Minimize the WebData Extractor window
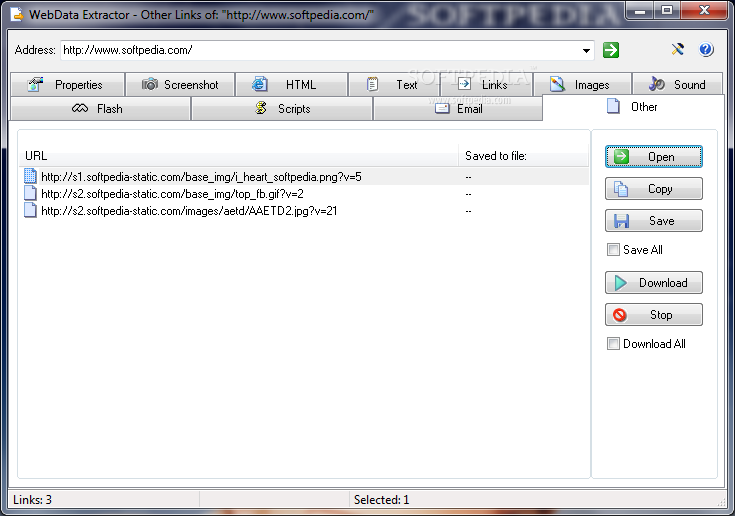Viewport: 735px width, 516px height. coord(640,10)
